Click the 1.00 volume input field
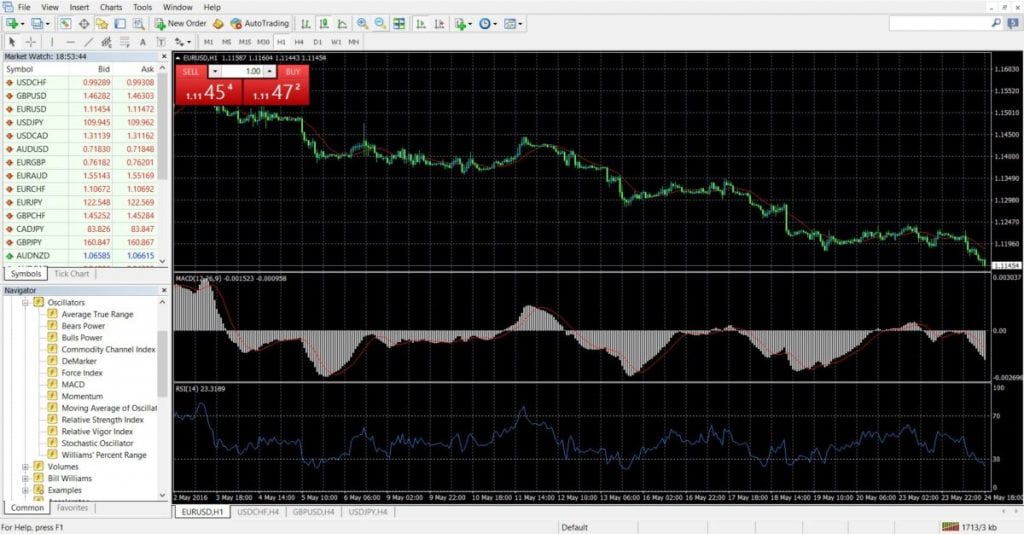This screenshot has width=1024, height=534. (242, 71)
